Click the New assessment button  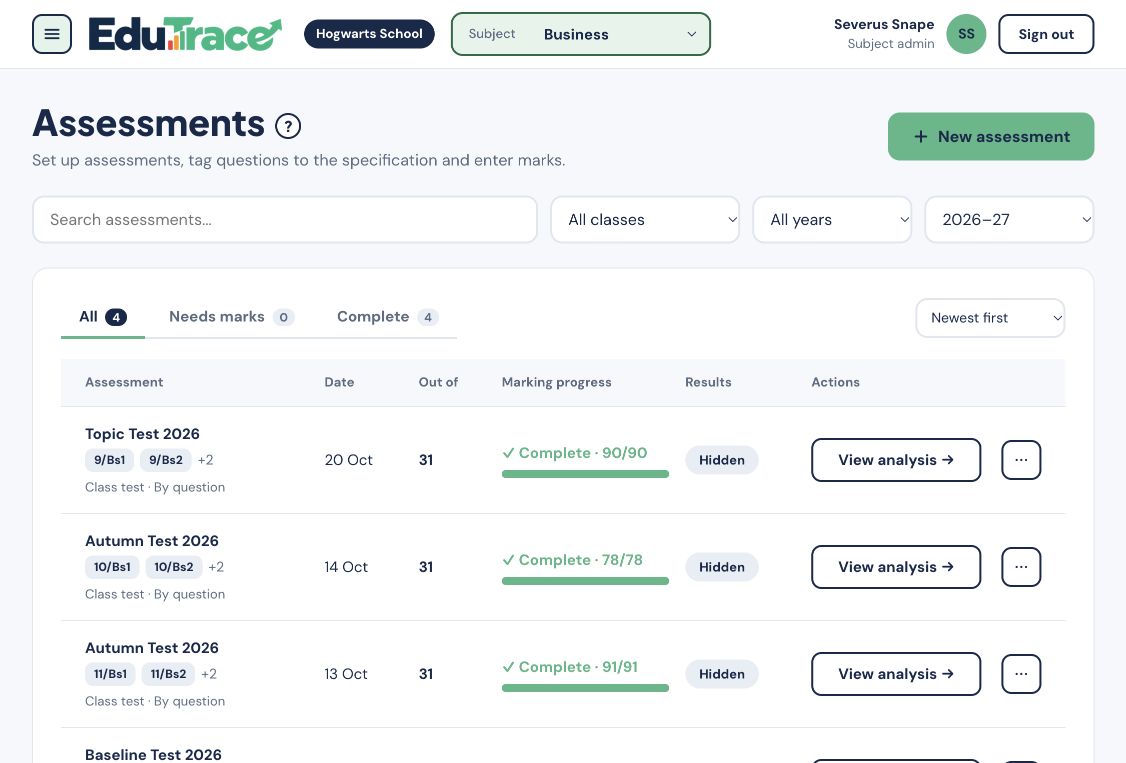[991, 136]
